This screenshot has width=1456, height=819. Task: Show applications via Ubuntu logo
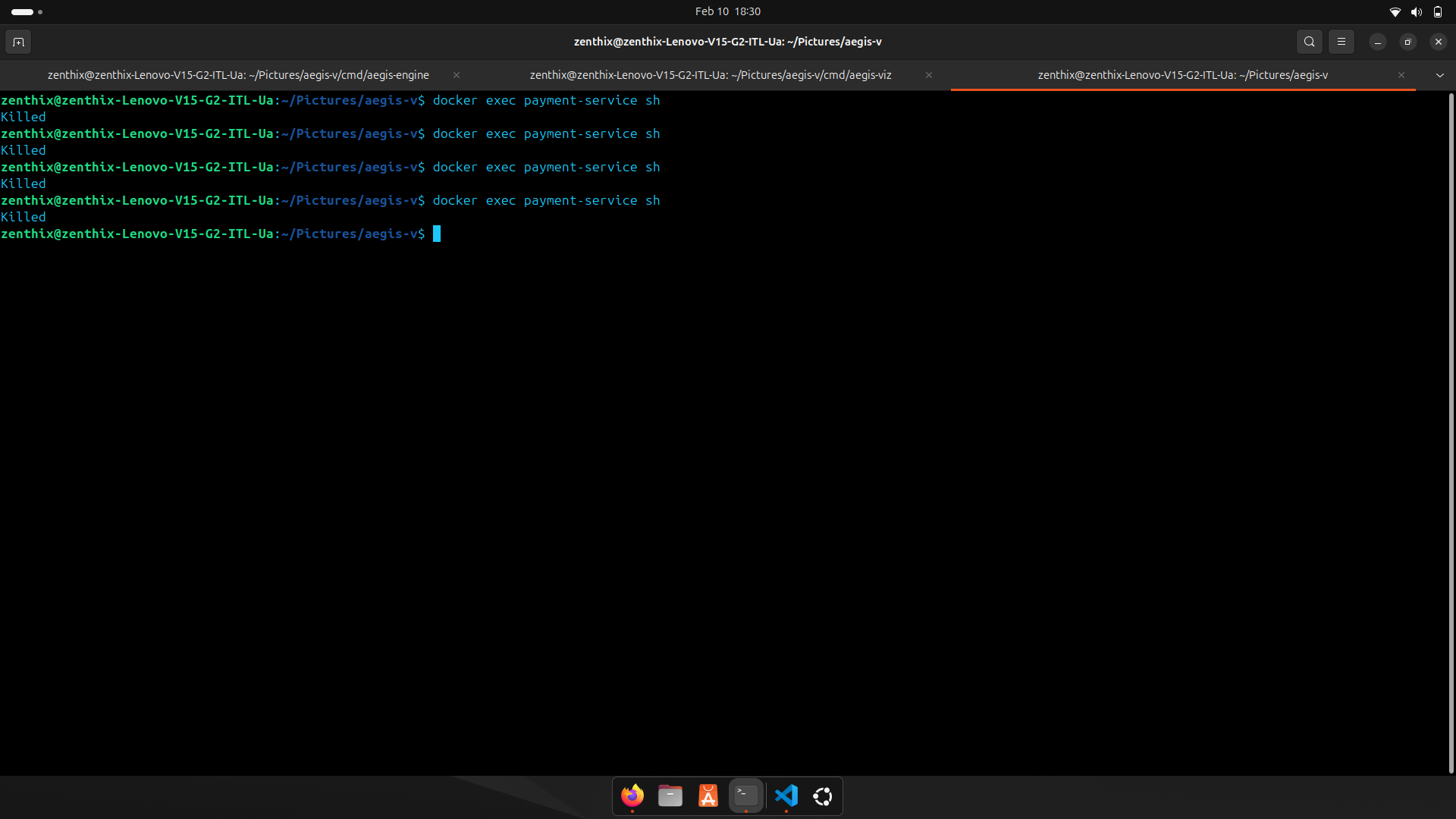[x=823, y=795]
